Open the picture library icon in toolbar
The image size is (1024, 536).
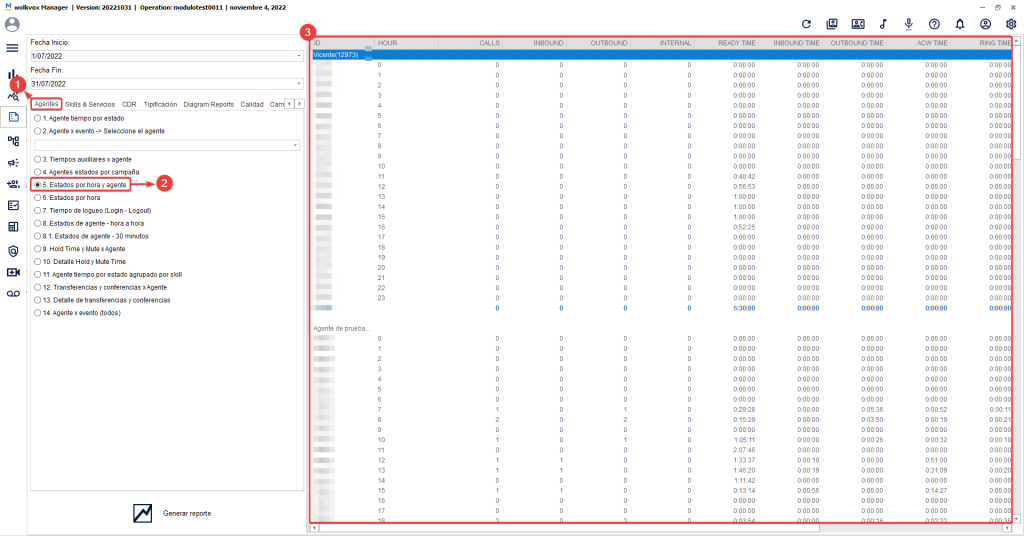[x=832, y=24]
